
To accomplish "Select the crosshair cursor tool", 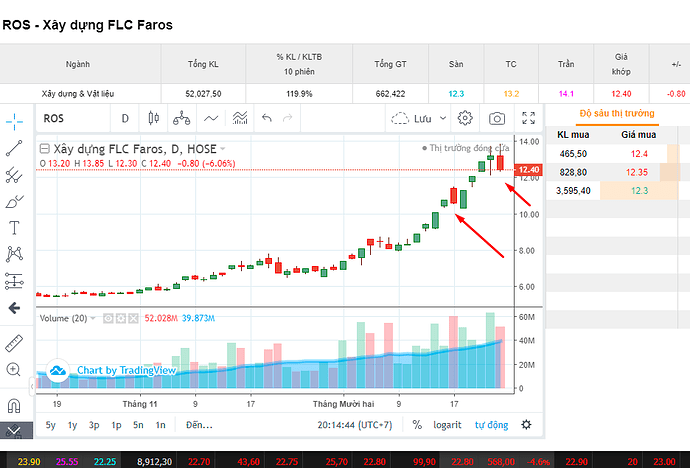I will (x=14, y=122).
